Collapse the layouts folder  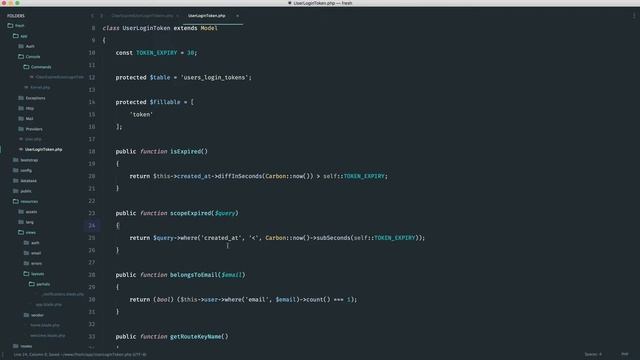click(x=26, y=273)
